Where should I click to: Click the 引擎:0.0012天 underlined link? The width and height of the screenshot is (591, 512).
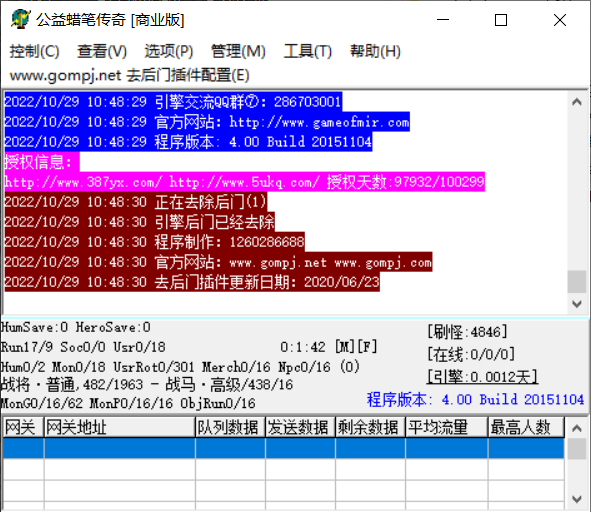[482, 377]
